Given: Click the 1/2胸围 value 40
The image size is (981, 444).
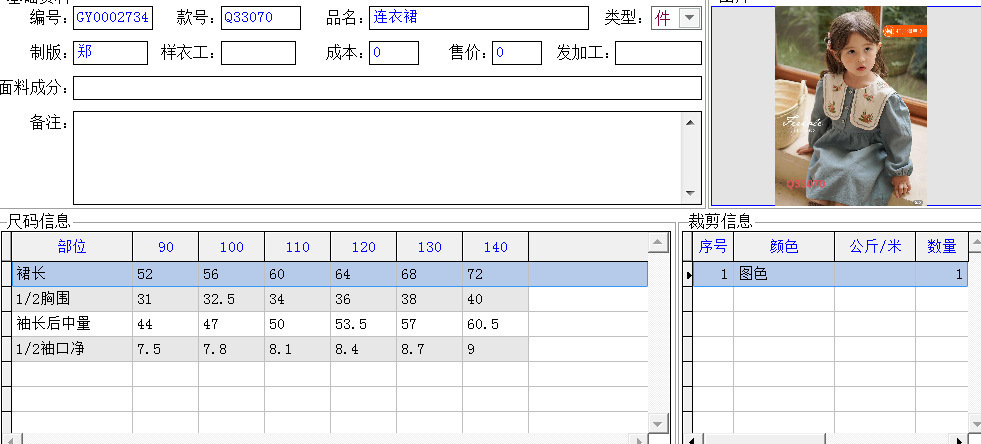Looking at the screenshot, I should click(x=496, y=299).
